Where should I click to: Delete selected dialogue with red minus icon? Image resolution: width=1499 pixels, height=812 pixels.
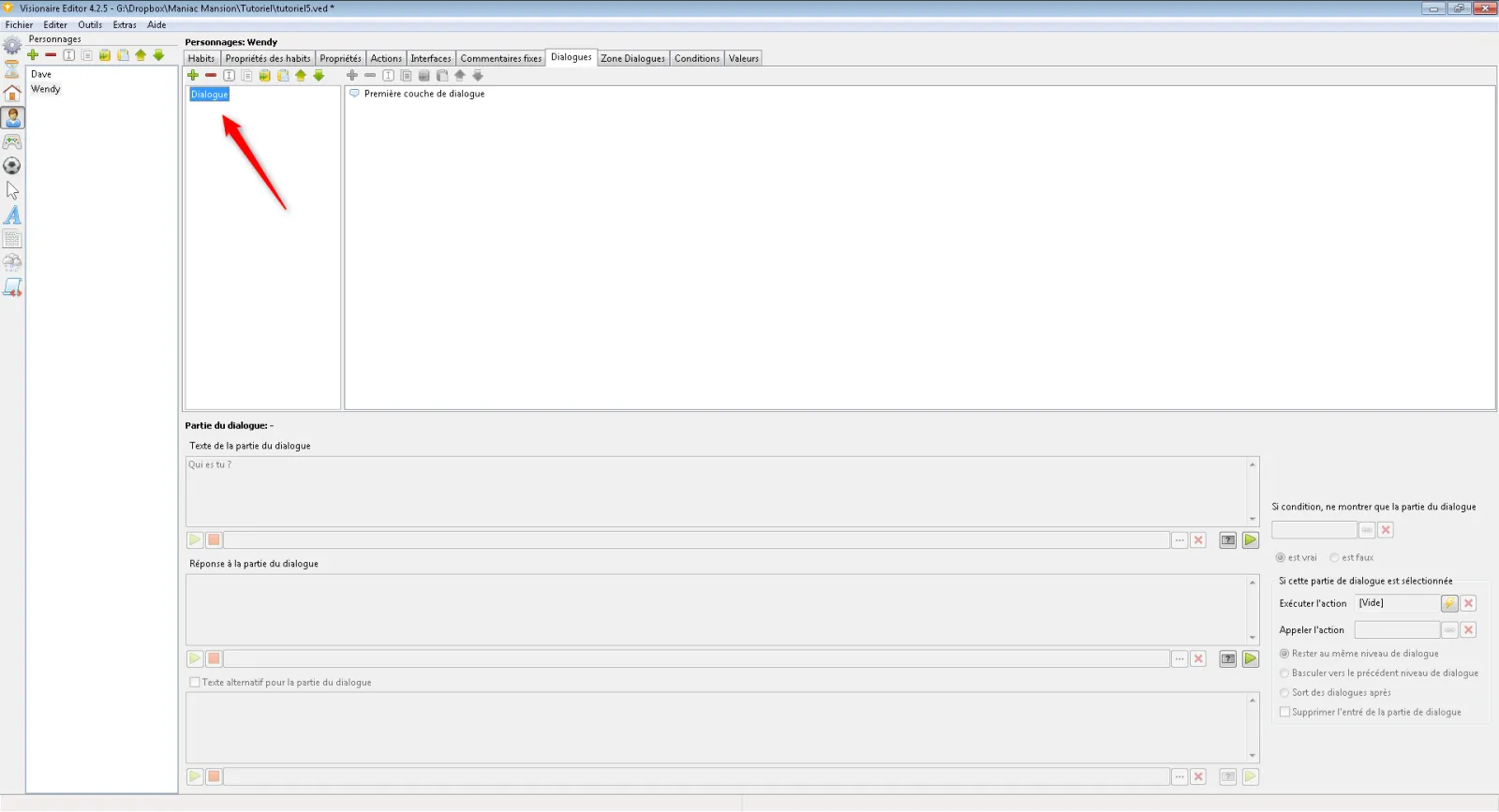coord(211,76)
